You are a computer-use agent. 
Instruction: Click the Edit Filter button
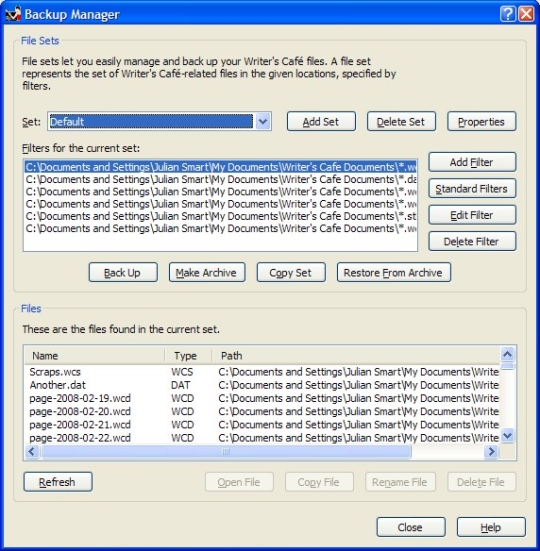(x=472, y=215)
